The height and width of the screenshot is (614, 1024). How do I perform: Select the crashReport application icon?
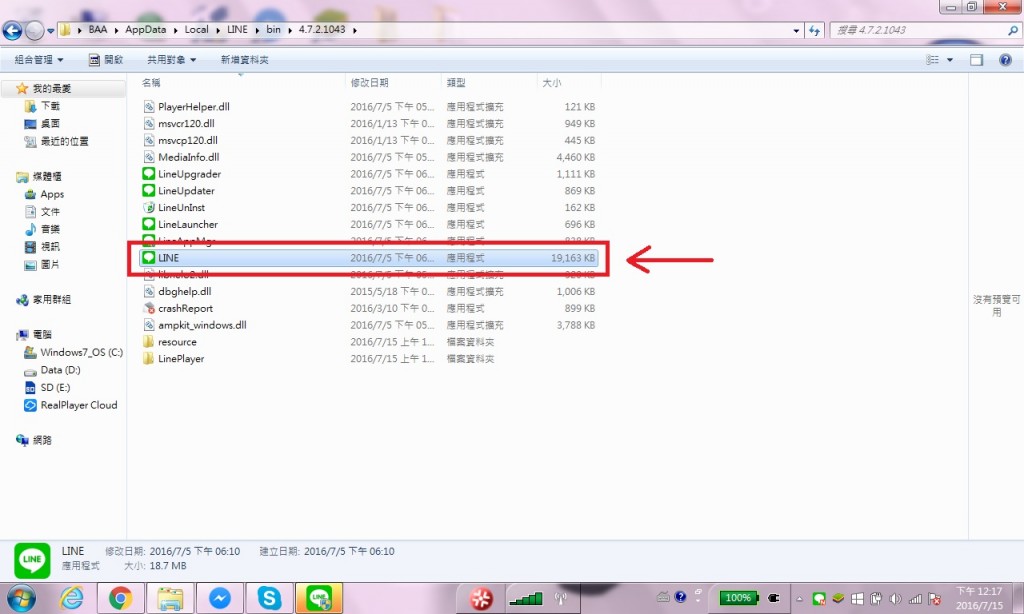(149, 308)
